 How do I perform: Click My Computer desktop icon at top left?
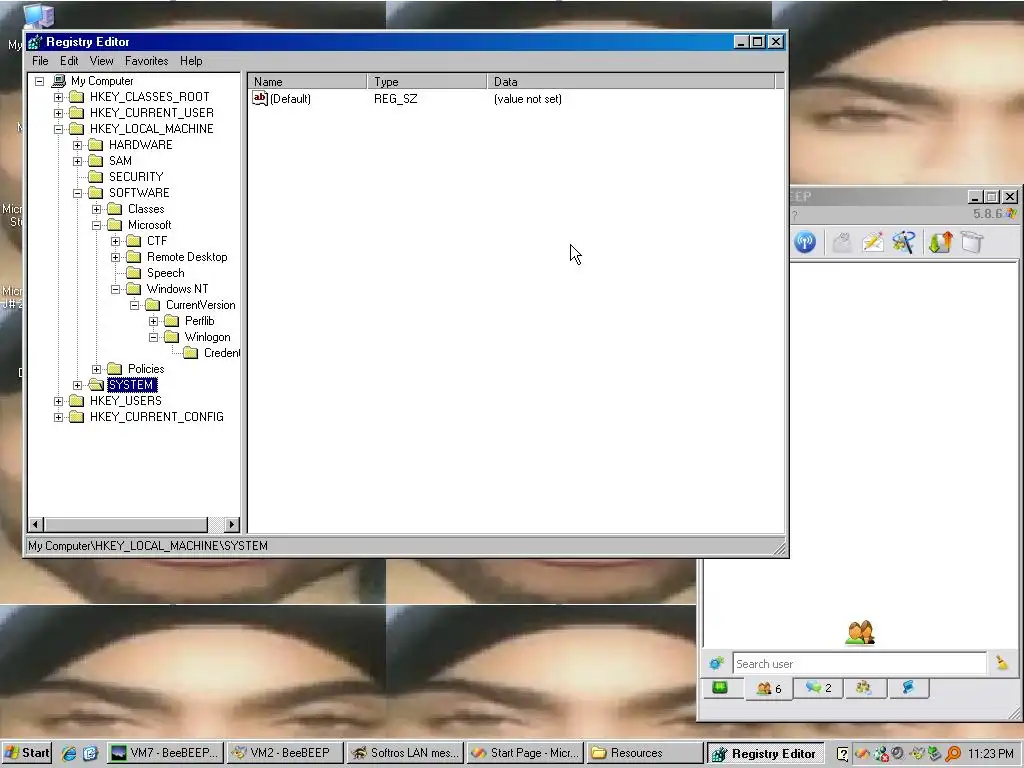pos(39,16)
